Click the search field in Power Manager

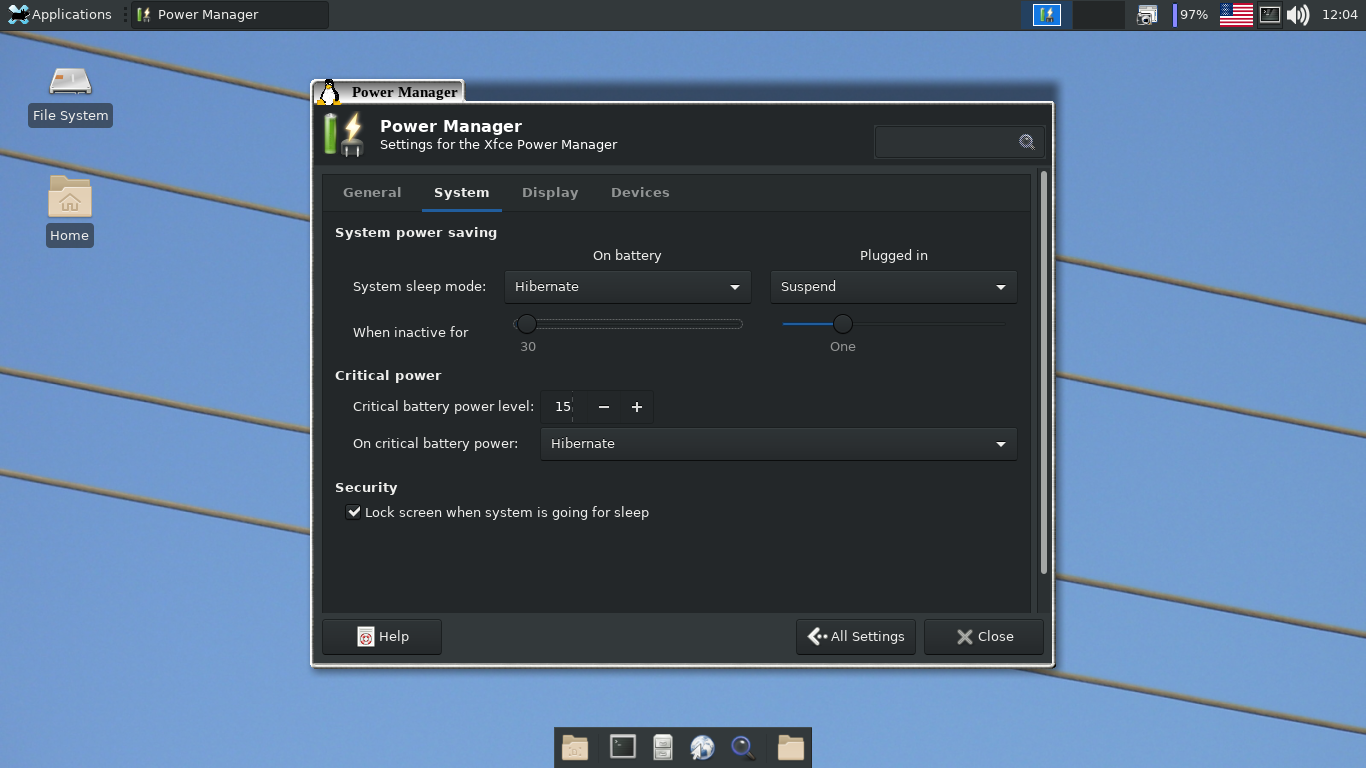[x=959, y=142]
